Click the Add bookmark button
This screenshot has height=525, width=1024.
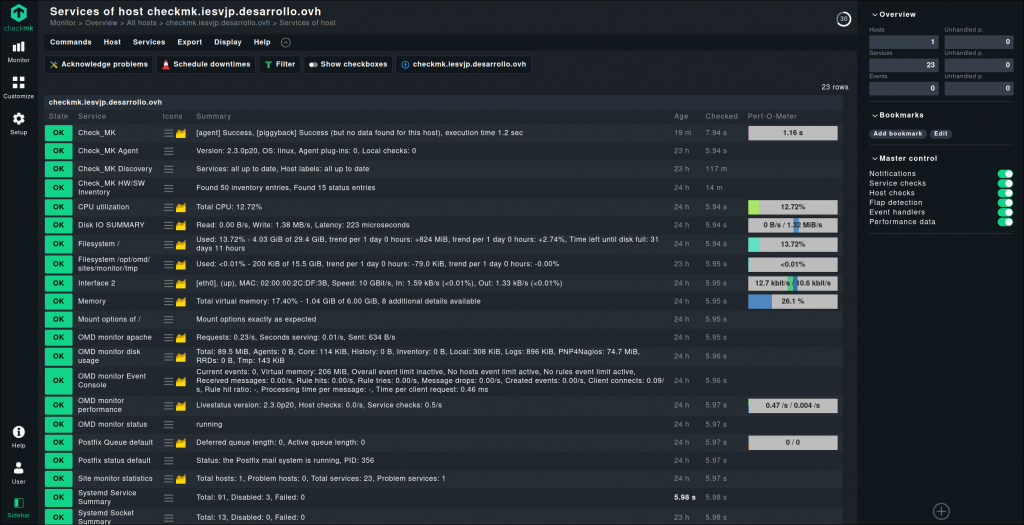point(898,133)
